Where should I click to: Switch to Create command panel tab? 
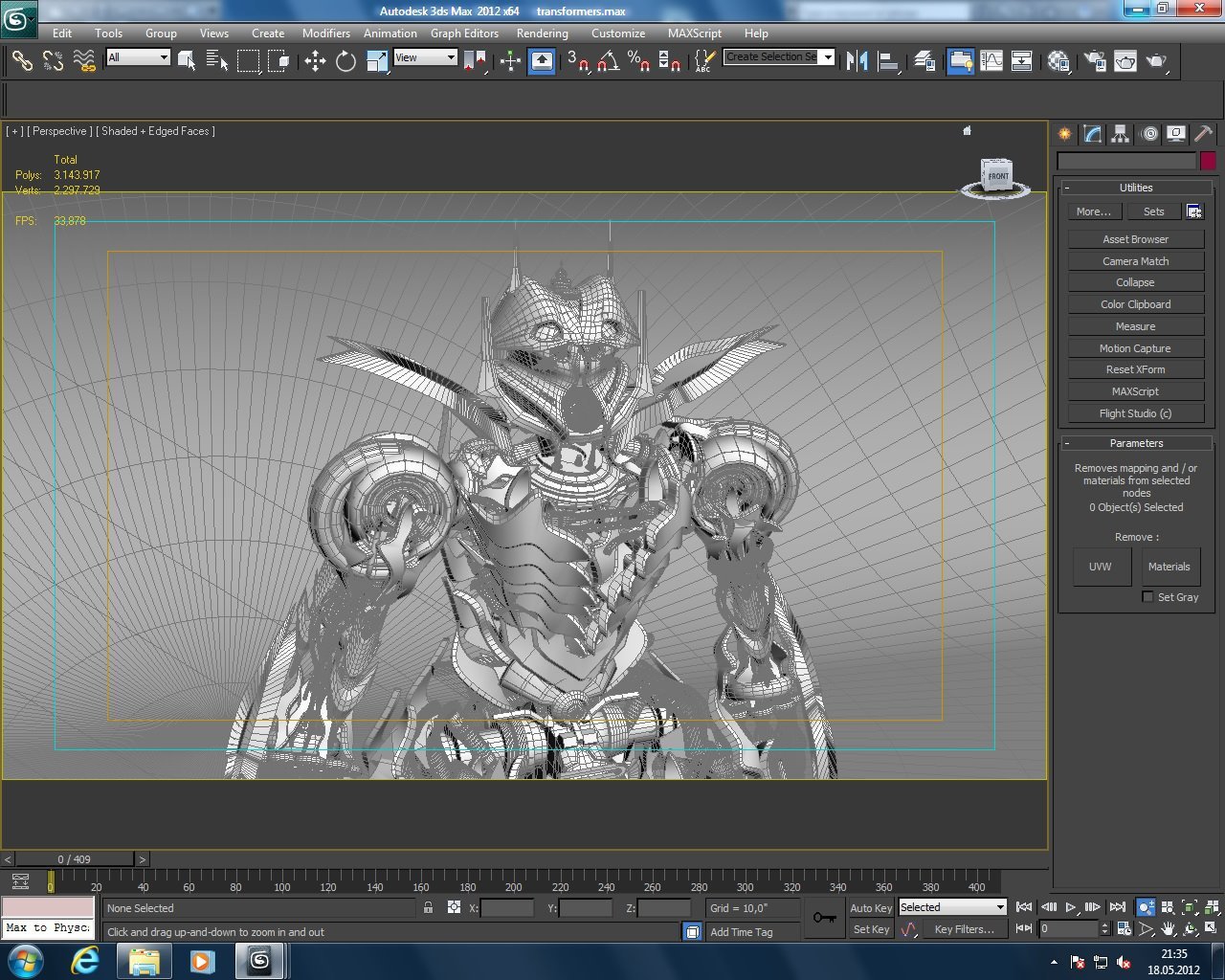click(x=1065, y=134)
